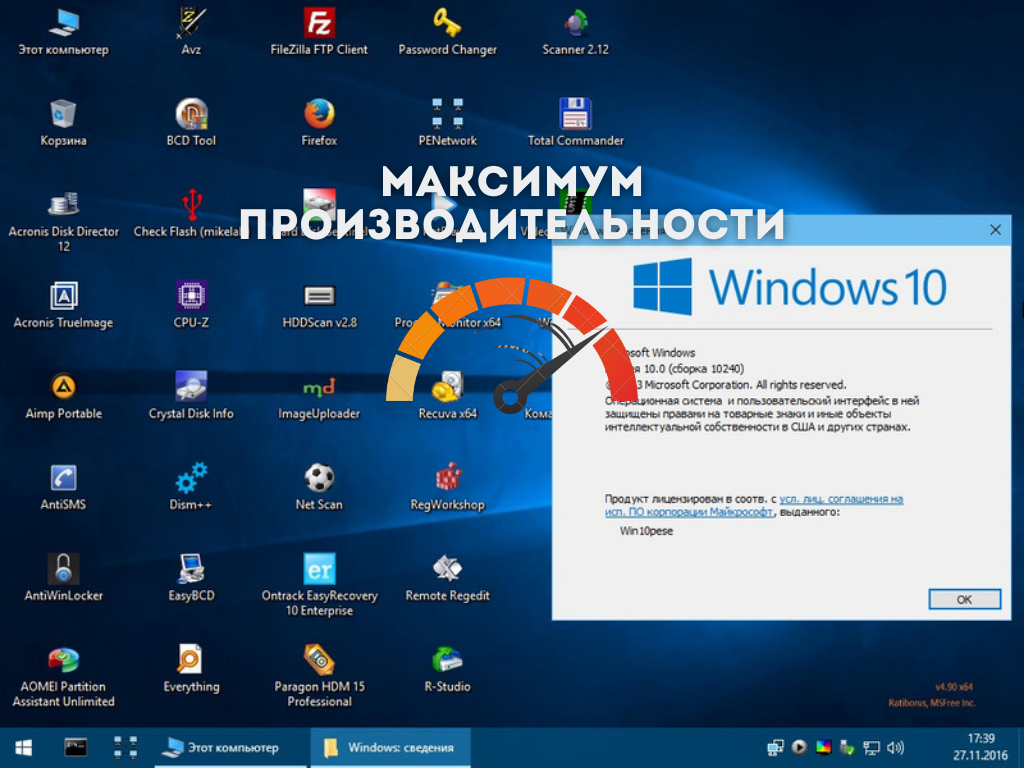This screenshot has width=1024, height=768.
Task: Open colorful display tray icon
Action: (824, 747)
